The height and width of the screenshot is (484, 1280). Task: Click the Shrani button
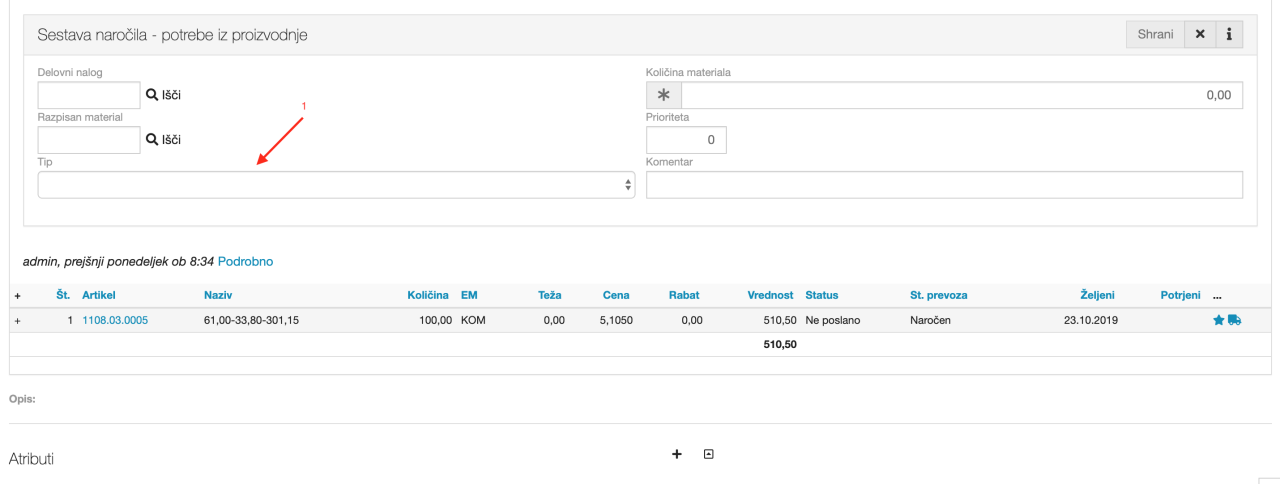coord(1155,34)
